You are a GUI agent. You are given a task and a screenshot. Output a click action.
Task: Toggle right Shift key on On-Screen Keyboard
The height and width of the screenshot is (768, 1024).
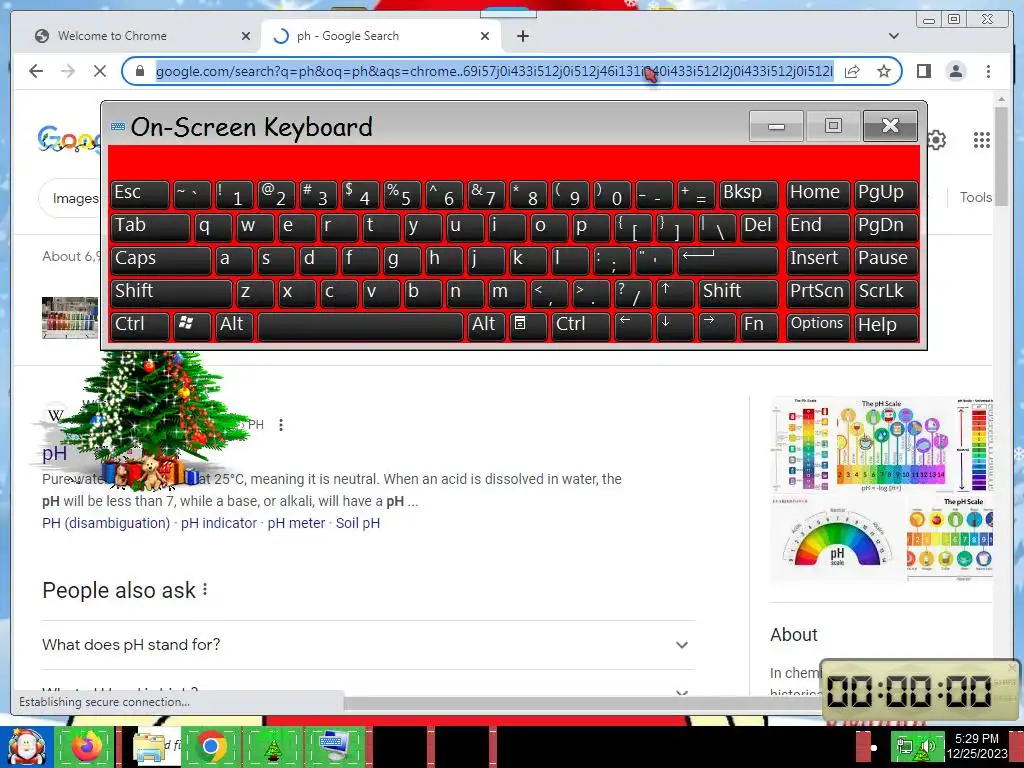(738, 292)
